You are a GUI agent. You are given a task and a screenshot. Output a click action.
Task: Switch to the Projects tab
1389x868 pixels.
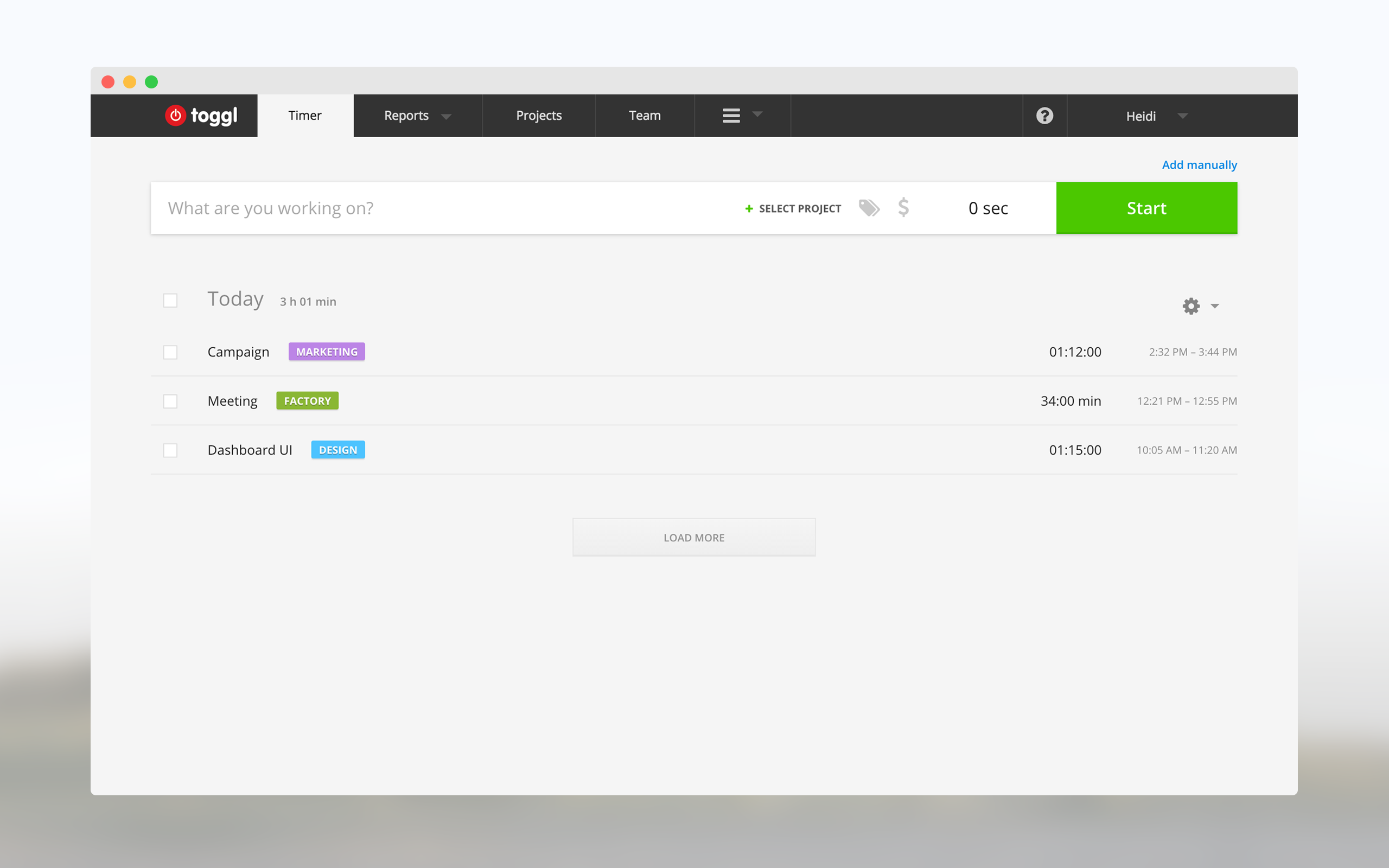[538, 116]
